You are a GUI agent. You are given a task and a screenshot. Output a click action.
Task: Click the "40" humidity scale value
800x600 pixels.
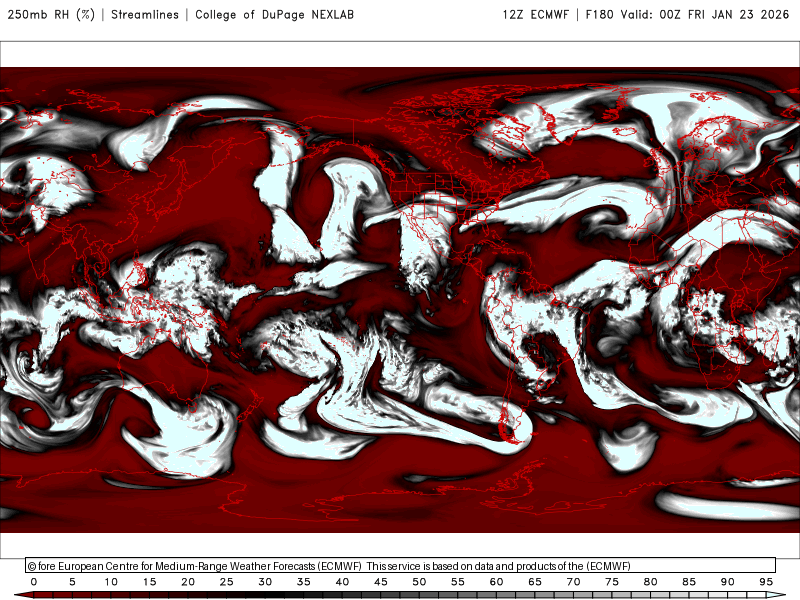[x=342, y=582]
